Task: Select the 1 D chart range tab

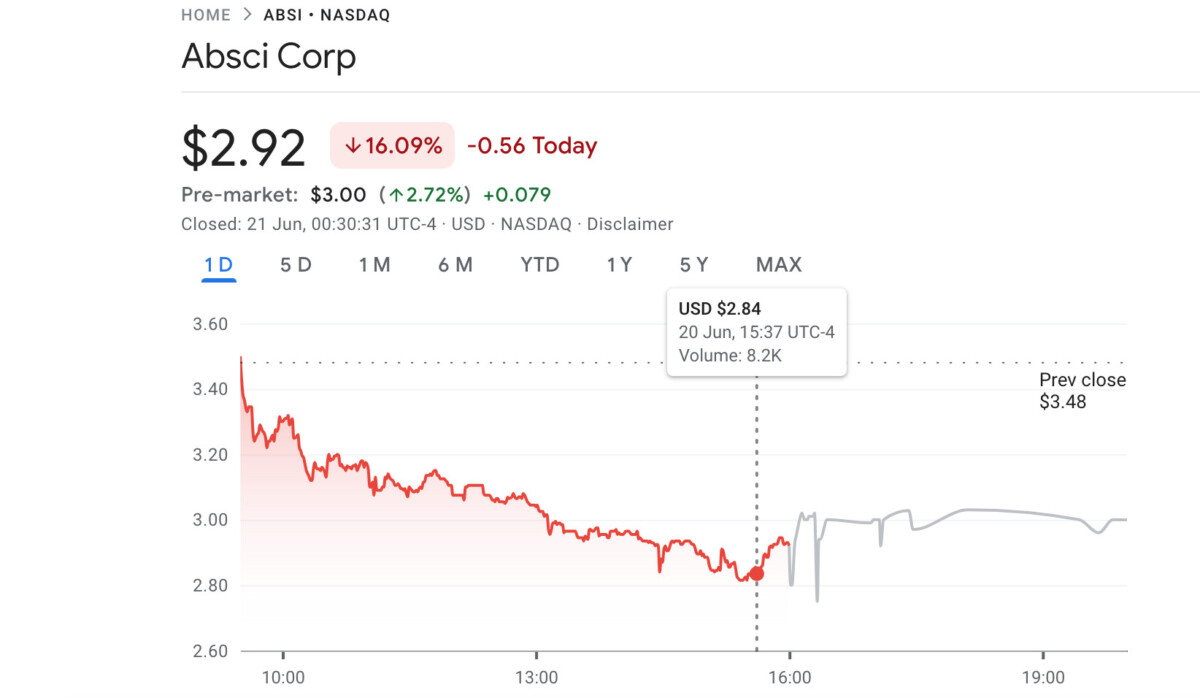Action: click(x=218, y=265)
